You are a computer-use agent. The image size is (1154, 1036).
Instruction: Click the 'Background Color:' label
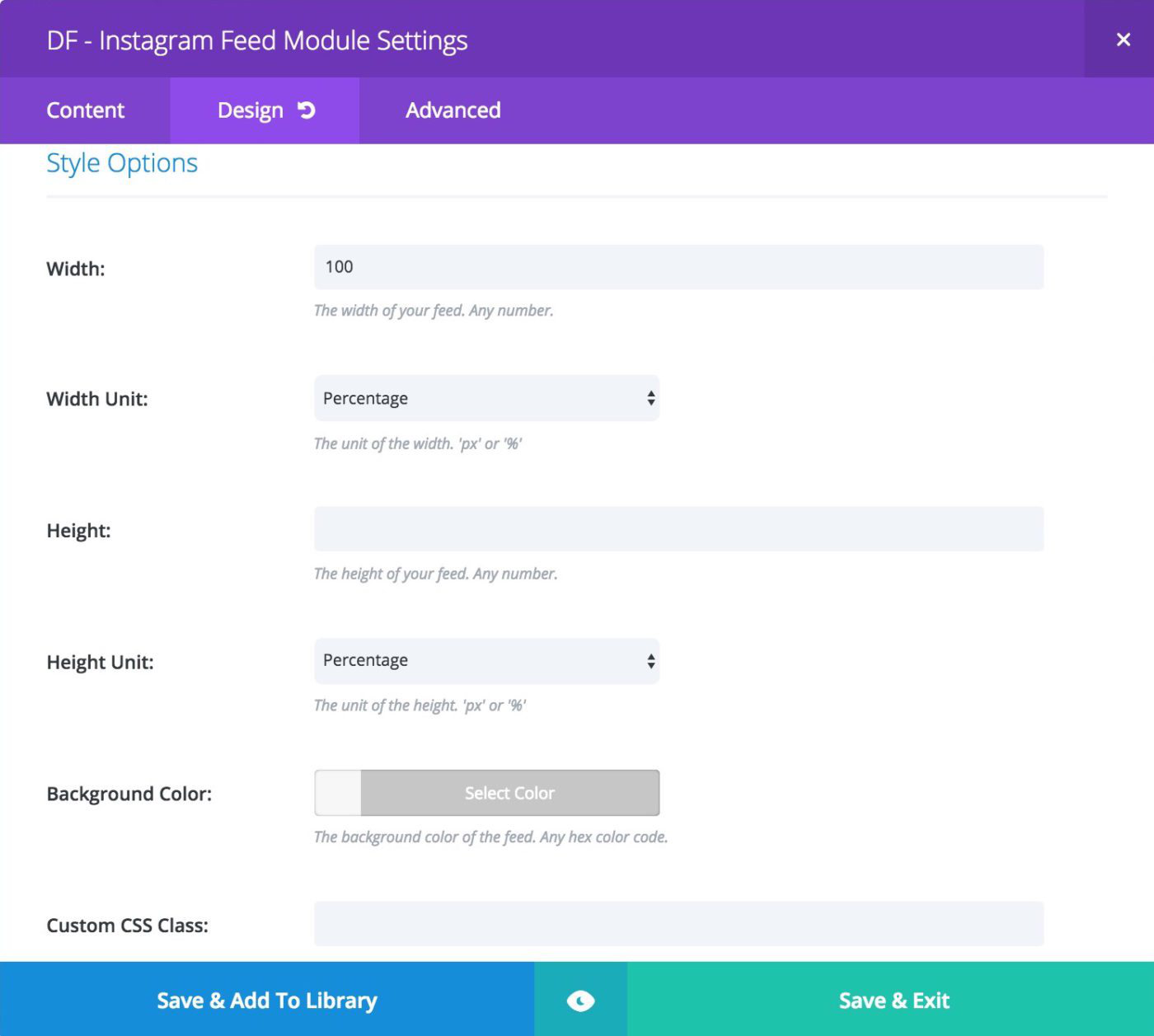(x=129, y=794)
